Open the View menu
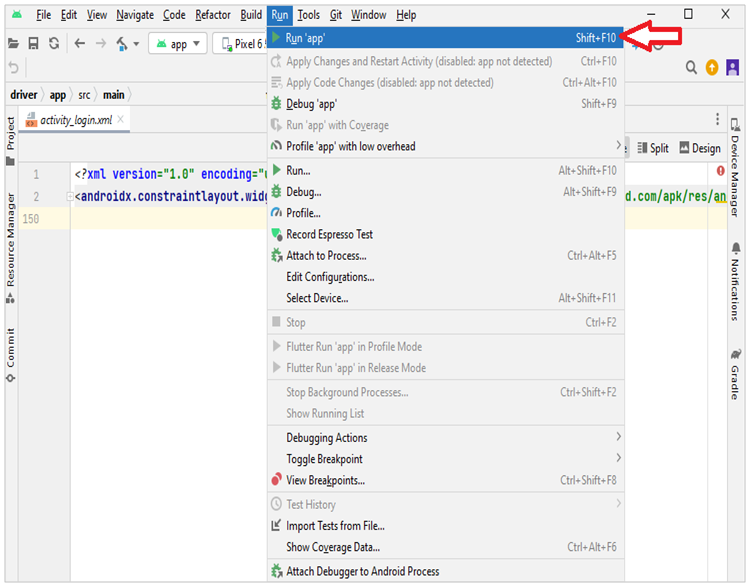750x588 pixels. coord(97,15)
